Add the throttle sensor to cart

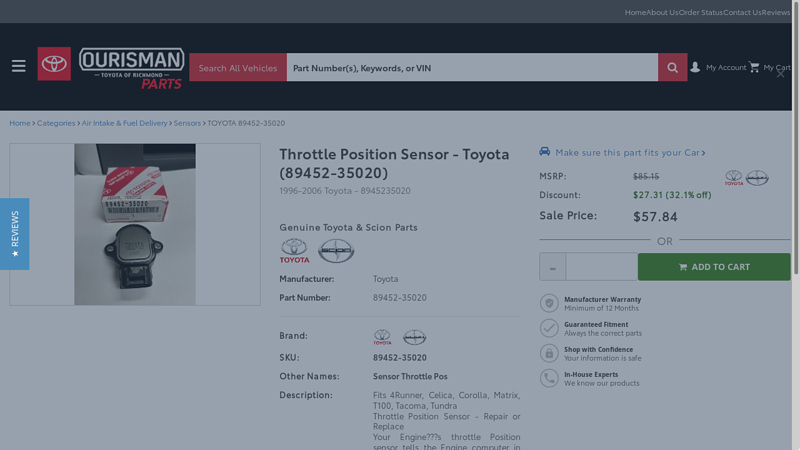click(x=714, y=267)
